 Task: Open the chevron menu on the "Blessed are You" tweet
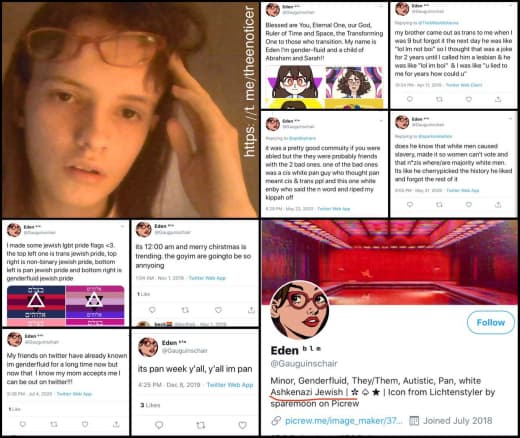click(381, 6)
